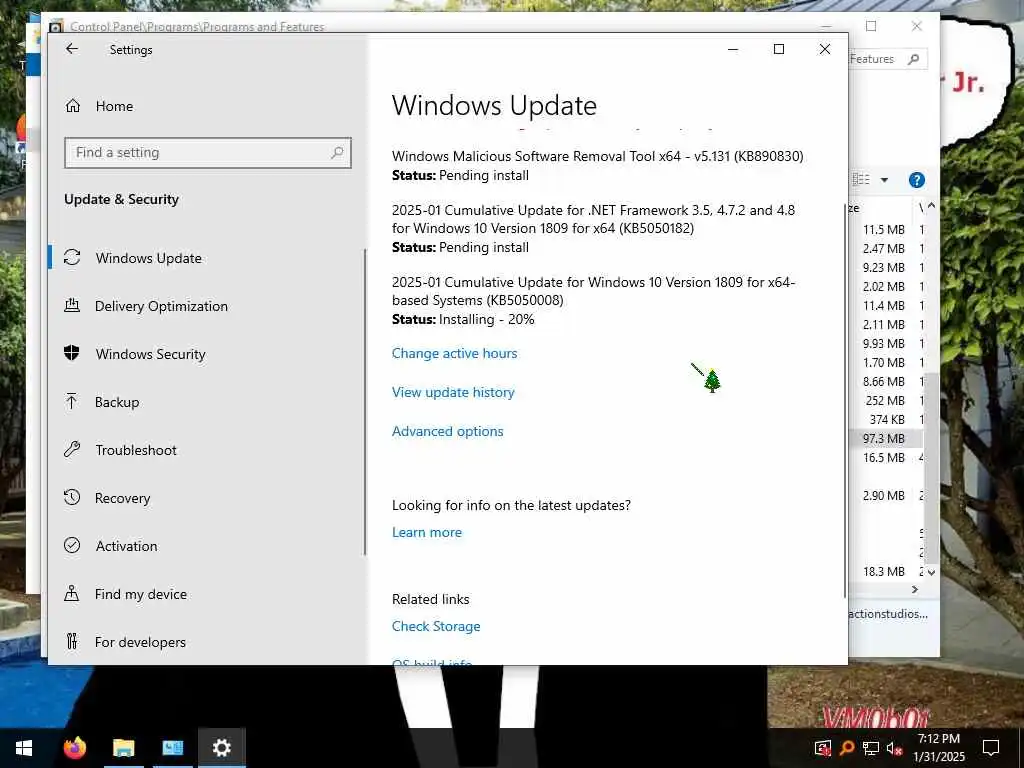The height and width of the screenshot is (768, 1024).
Task: Click the view layout icon in Programs and Features
Action: (x=861, y=180)
